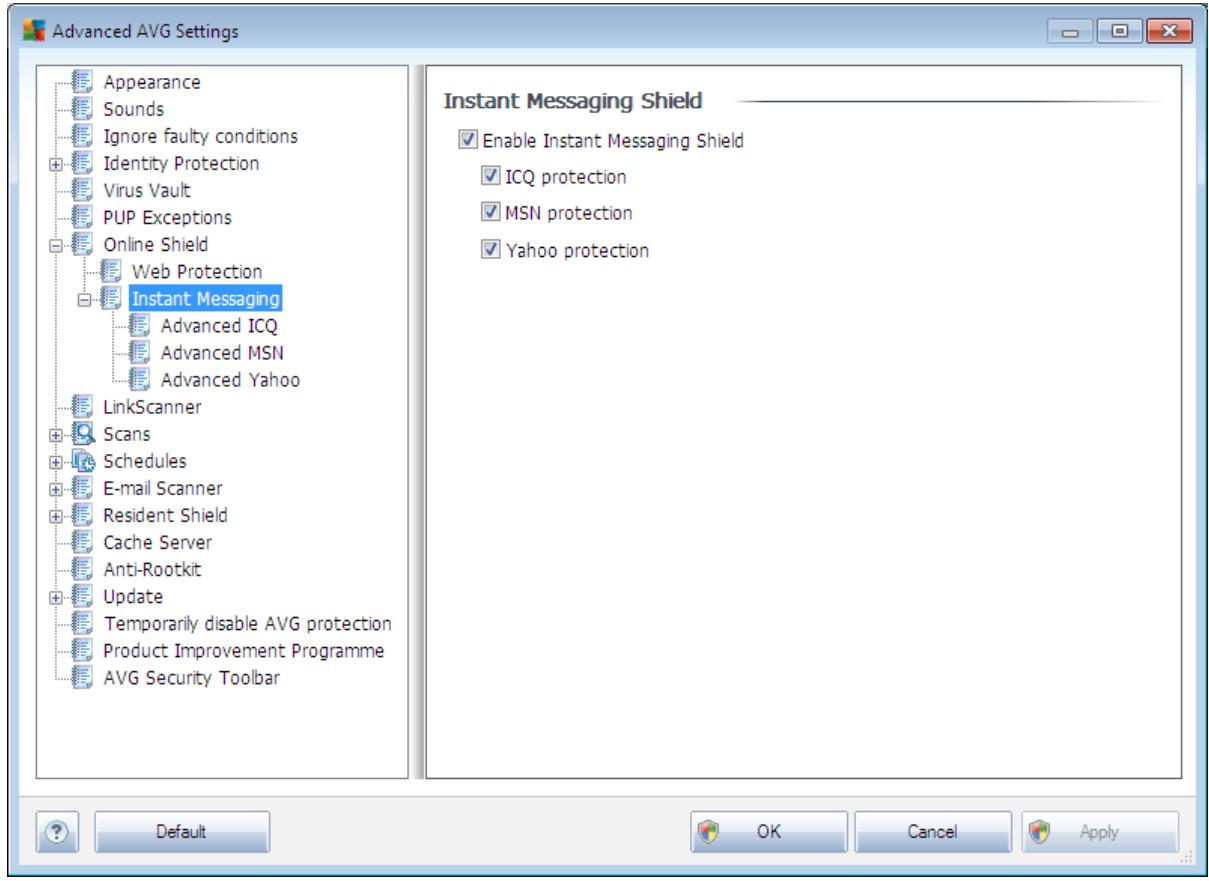Confirm with the OK button
Screen dimensions: 1209x881
pos(769,831)
